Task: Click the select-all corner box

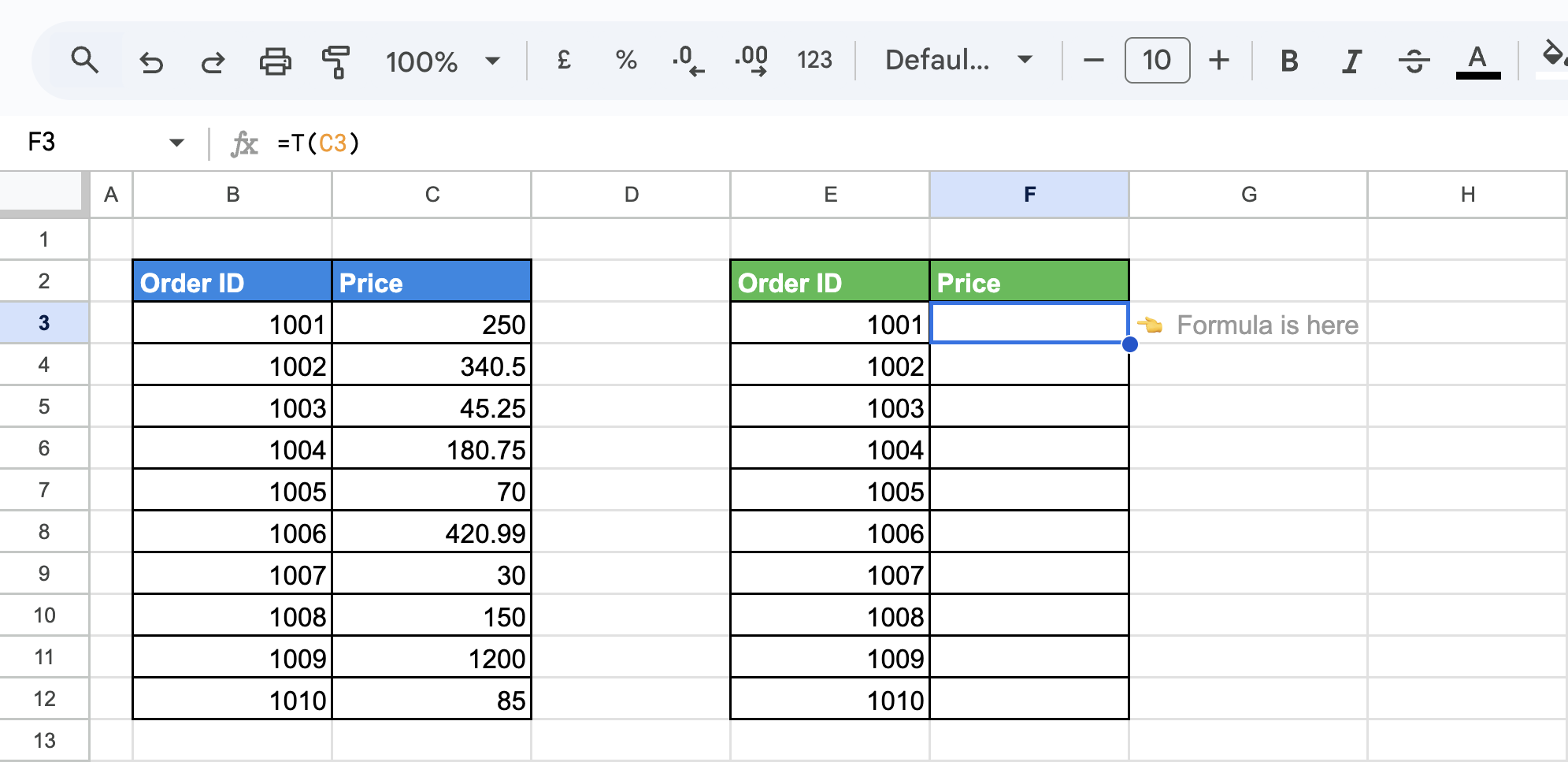Action: [x=42, y=193]
